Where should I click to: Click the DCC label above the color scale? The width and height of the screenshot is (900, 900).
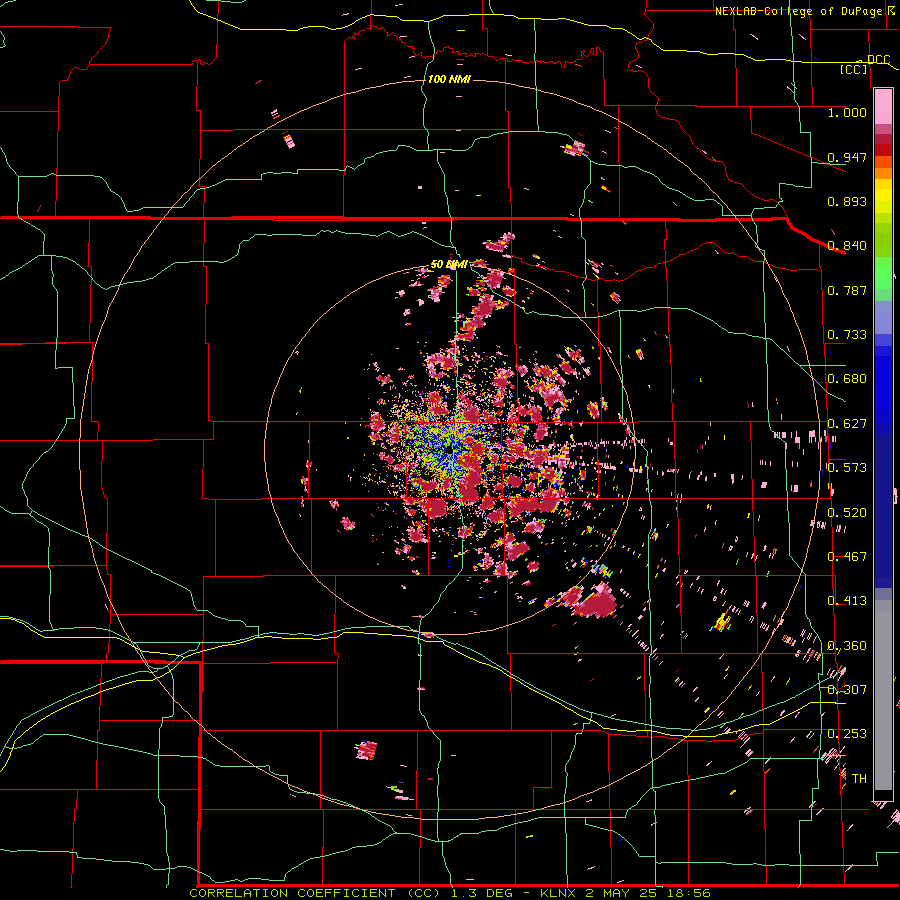878,60
